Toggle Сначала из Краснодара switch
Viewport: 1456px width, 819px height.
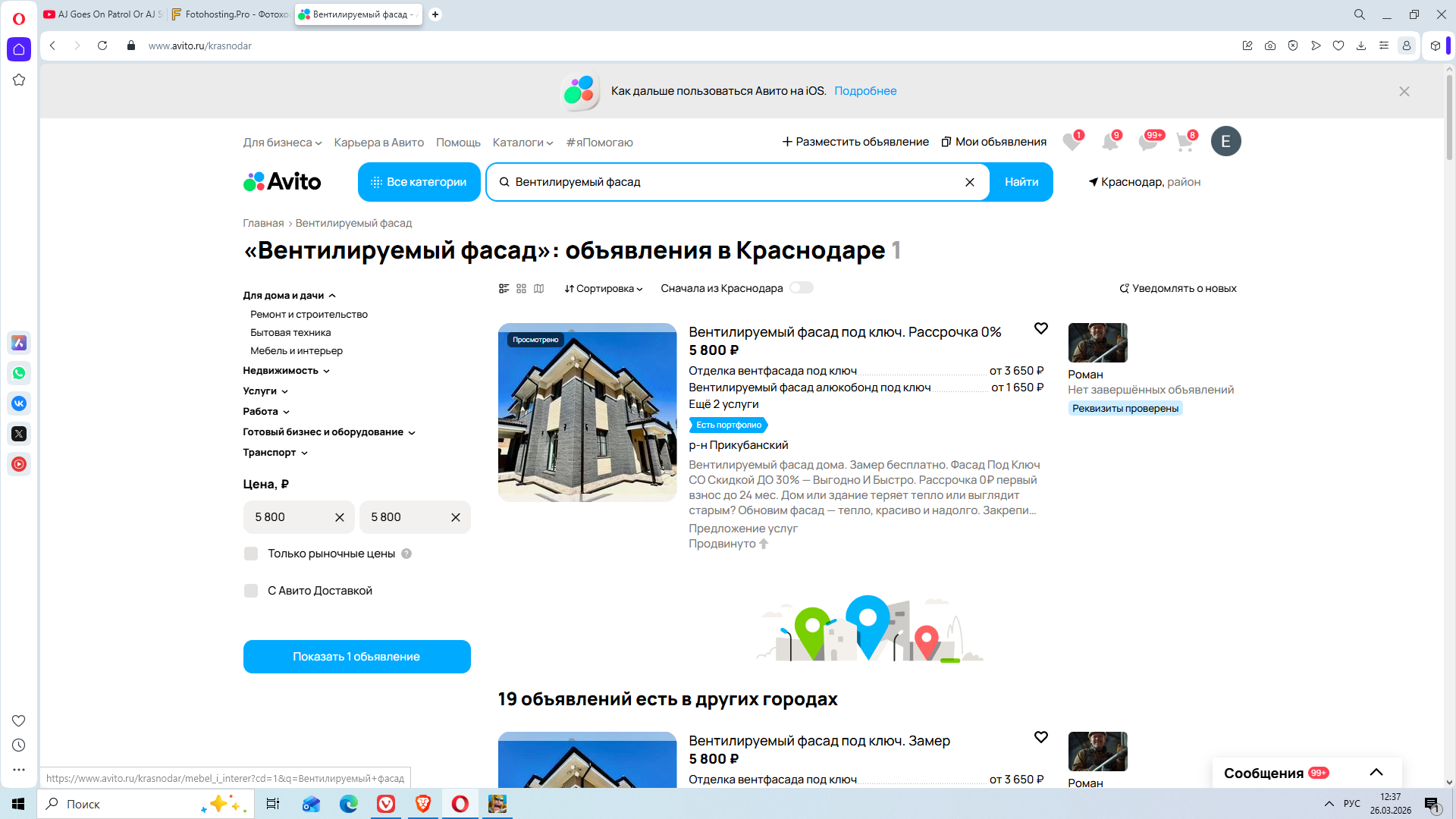tap(801, 288)
